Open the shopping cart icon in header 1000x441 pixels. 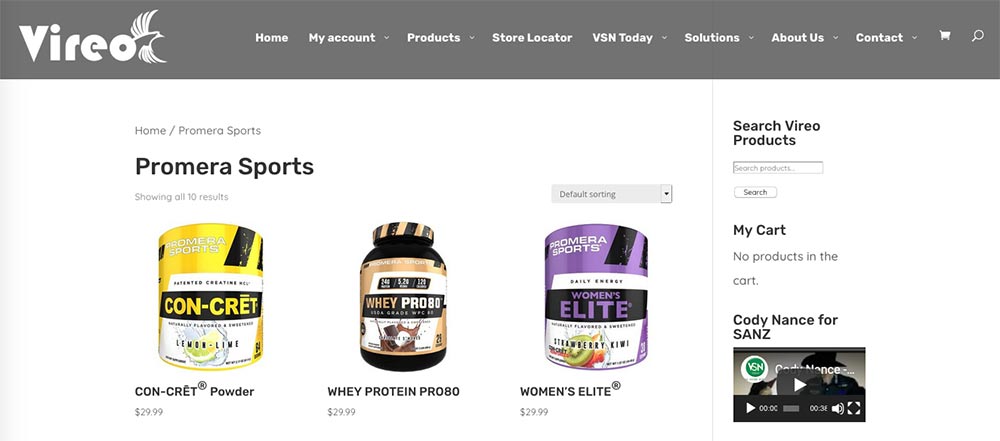click(945, 36)
